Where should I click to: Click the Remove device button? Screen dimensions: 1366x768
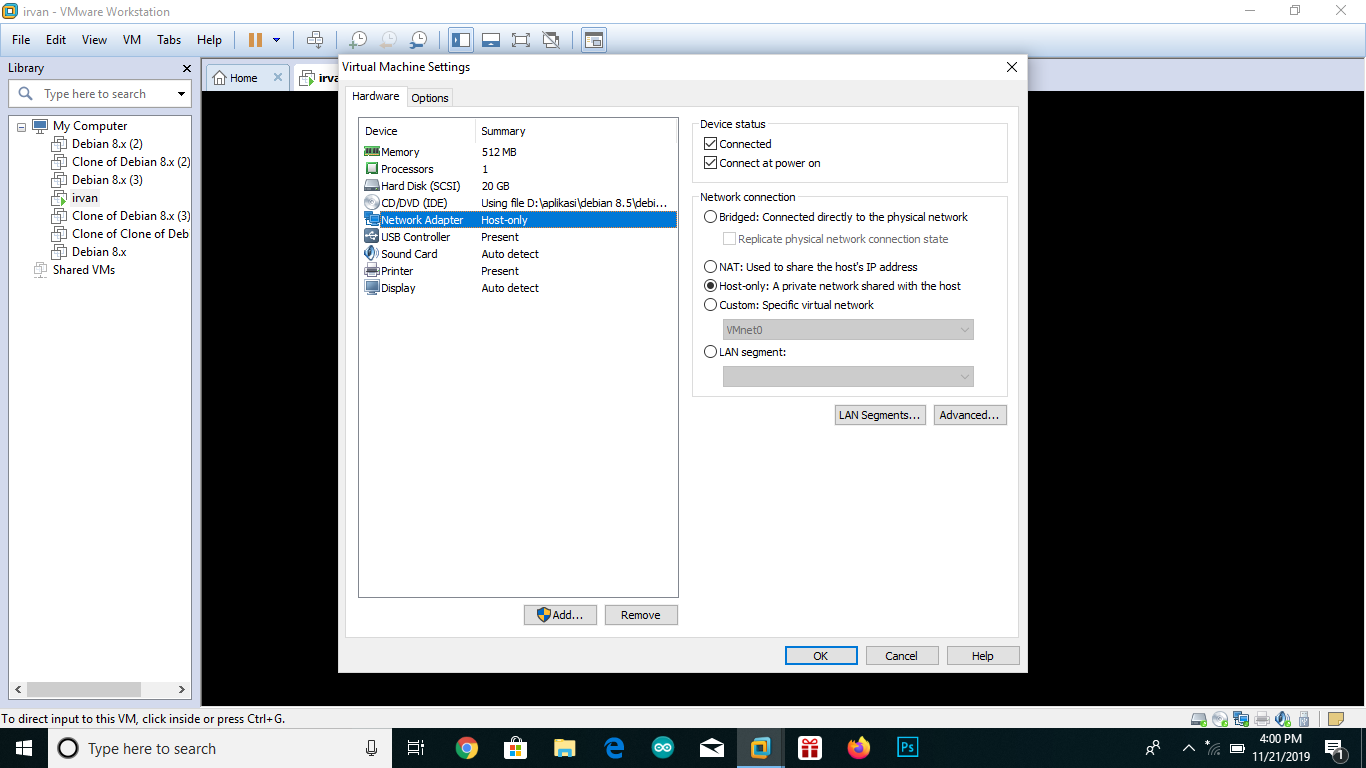click(x=641, y=615)
